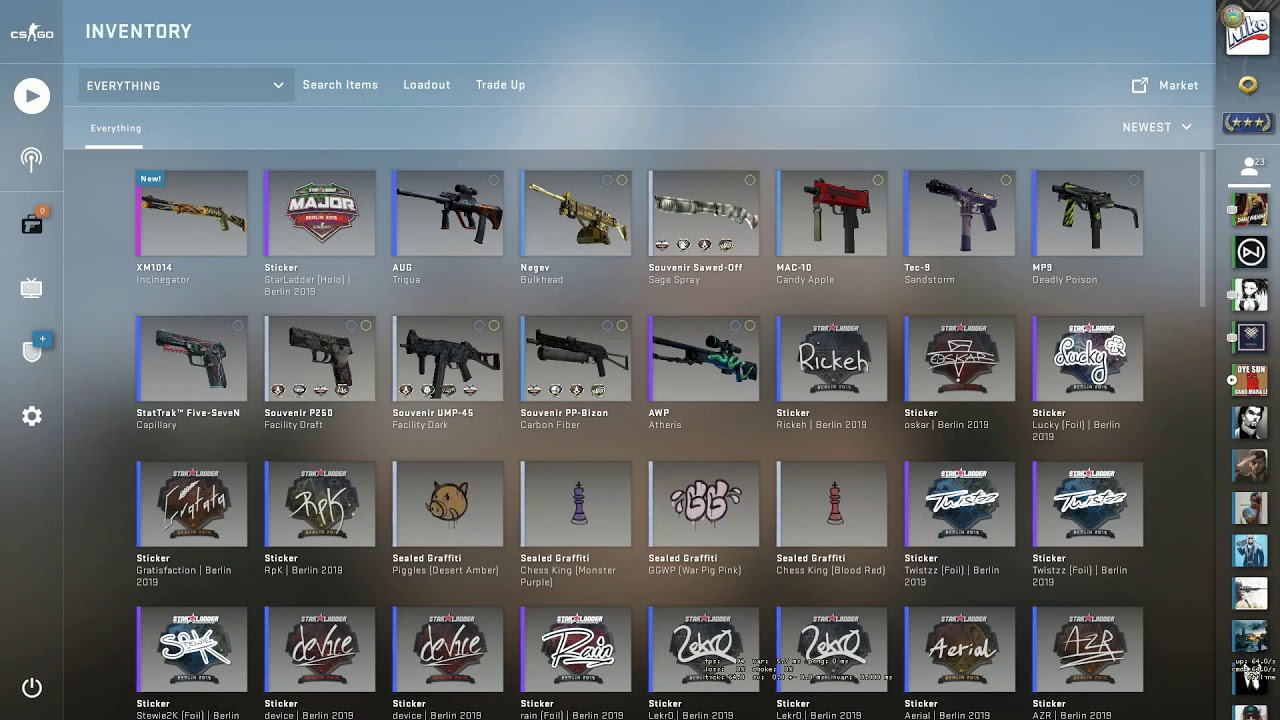Viewport: 1280px width, 720px height.
Task: Select Chess King Monster Purple graffiti
Action: point(576,504)
